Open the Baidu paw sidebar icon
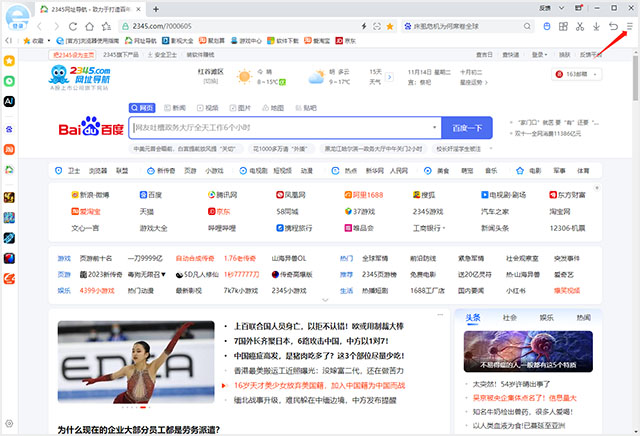This screenshot has height=436, width=640. (x=9, y=129)
